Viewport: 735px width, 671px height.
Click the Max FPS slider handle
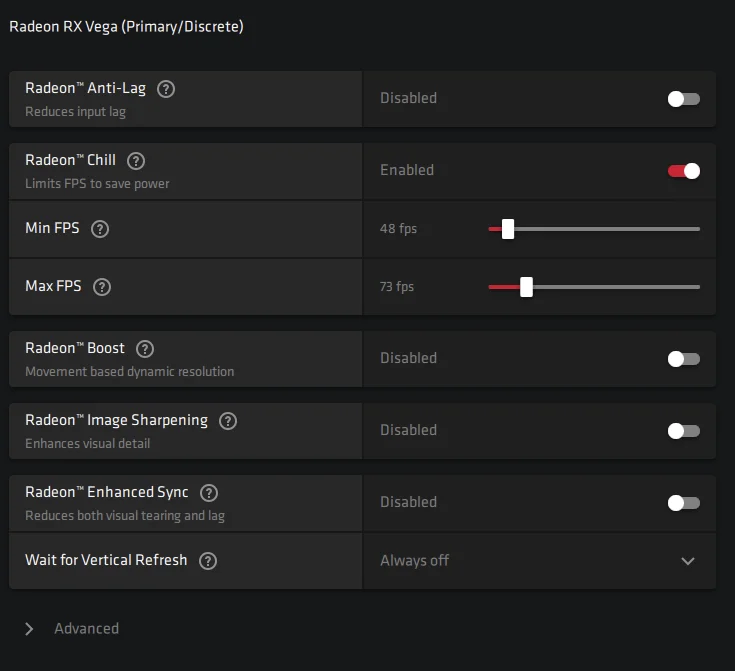[x=526, y=287]
